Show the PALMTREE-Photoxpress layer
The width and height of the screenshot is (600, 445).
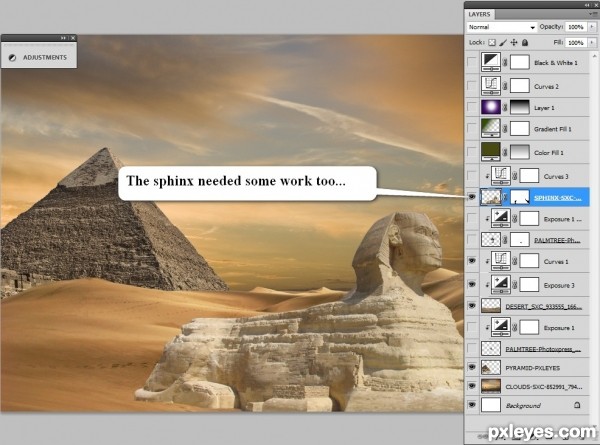472,349
